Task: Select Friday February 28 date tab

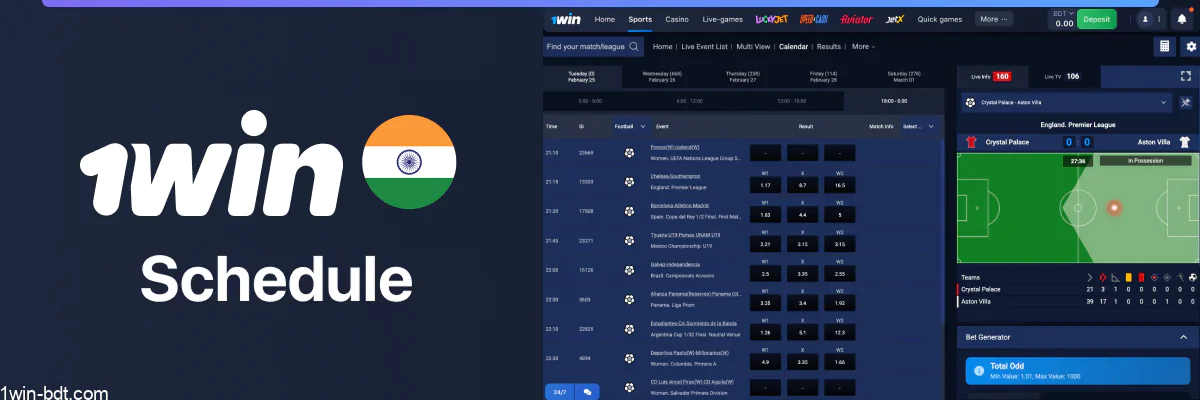Action: (824, 76)
